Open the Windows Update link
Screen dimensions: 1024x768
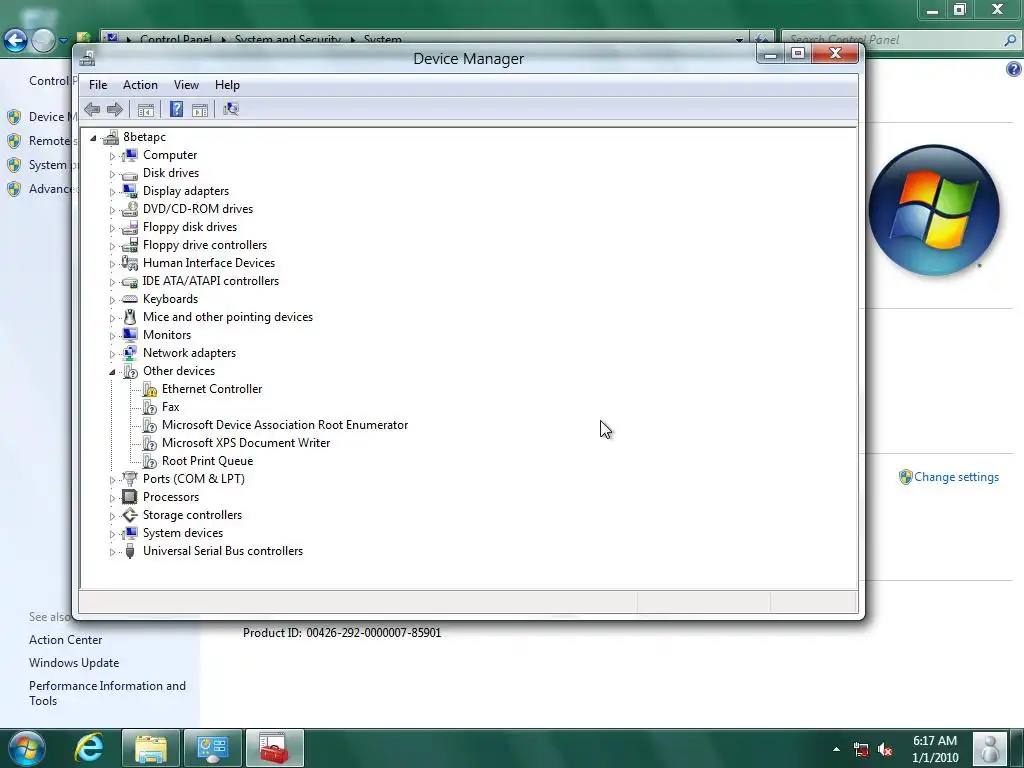tap(74, 663)
